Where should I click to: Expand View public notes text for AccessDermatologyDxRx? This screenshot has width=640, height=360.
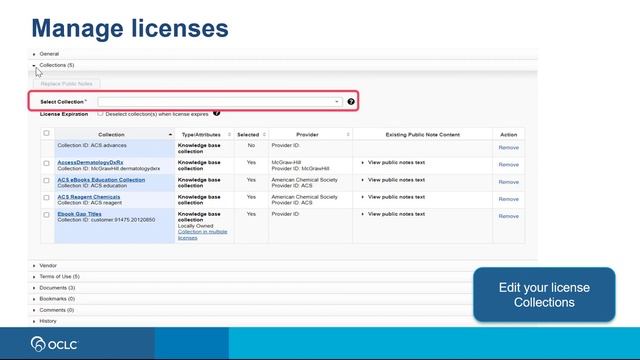(393, 162)
